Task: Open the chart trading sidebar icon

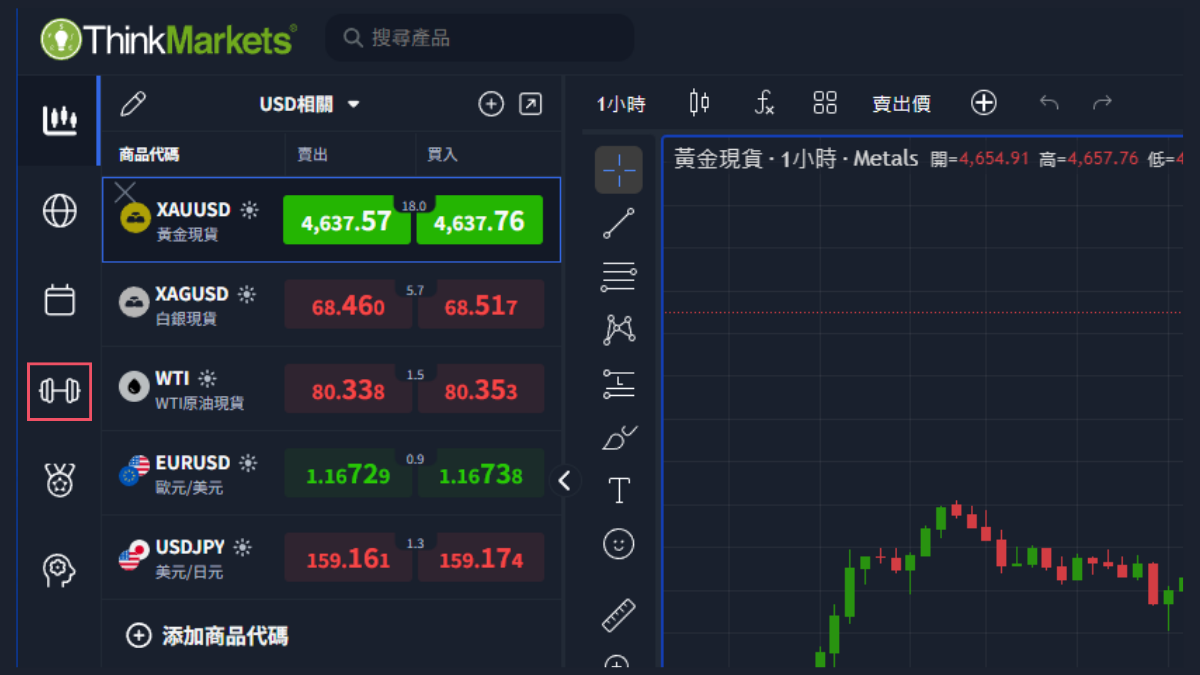Action: coord(59,120)
